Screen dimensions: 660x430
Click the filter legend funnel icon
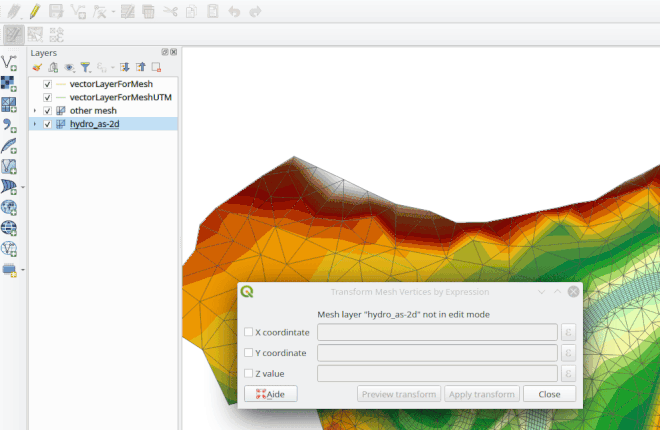[x=86, y=67]
